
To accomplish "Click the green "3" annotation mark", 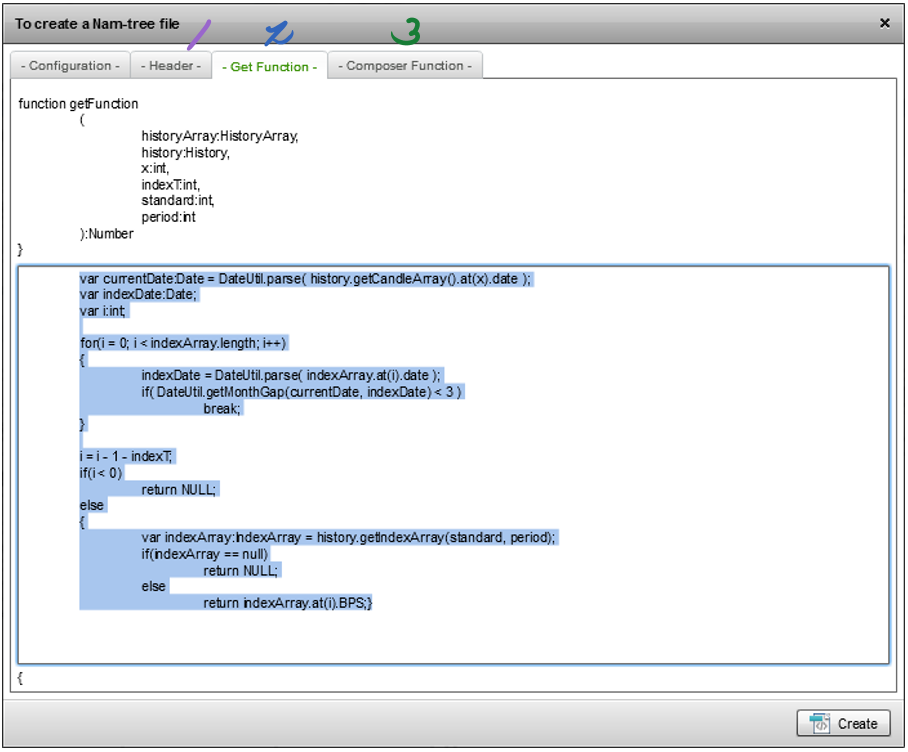I will (407, 33).
